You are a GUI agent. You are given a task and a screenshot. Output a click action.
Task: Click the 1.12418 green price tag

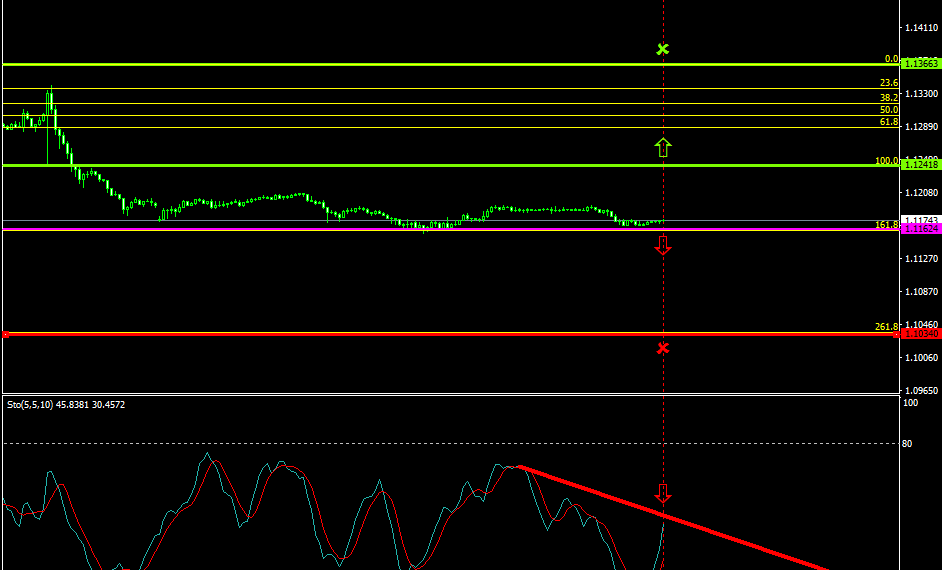tap(920, 165)
